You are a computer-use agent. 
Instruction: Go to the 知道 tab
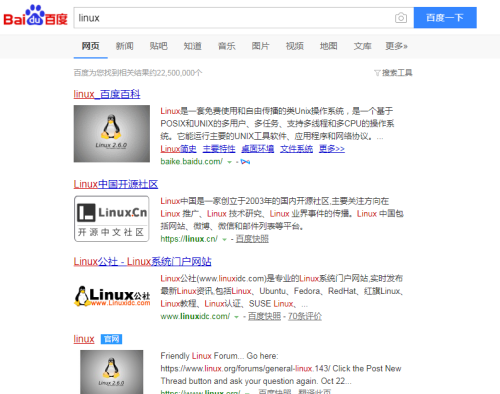[193, 46]
